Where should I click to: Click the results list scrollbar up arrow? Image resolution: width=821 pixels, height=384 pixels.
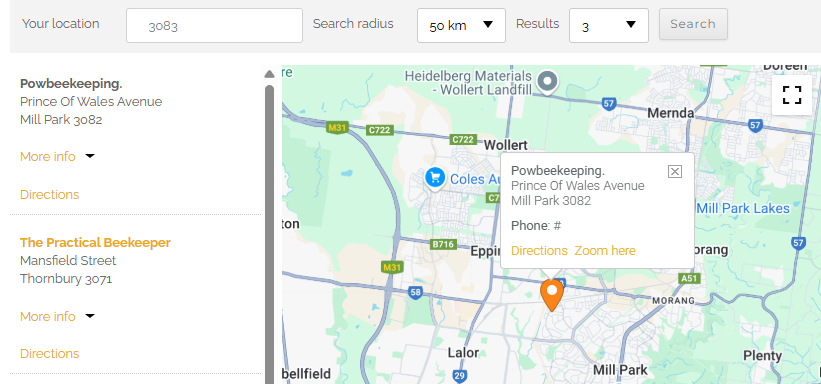coord(269,74)
